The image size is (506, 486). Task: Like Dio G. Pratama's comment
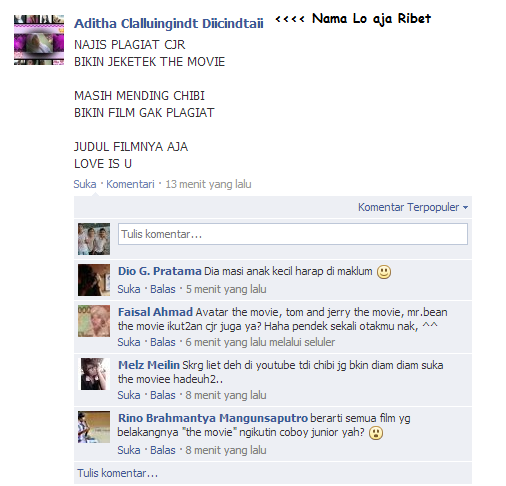pos(129,289)
